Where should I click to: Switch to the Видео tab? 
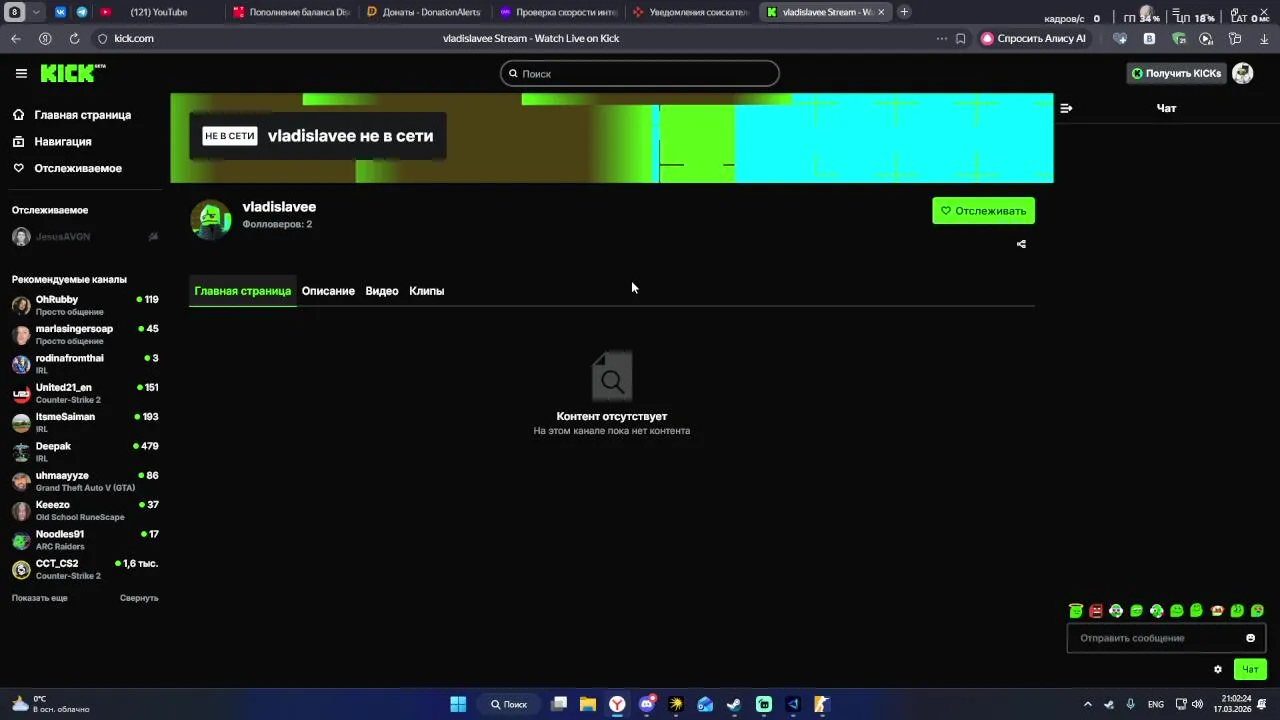pos(382,291)
